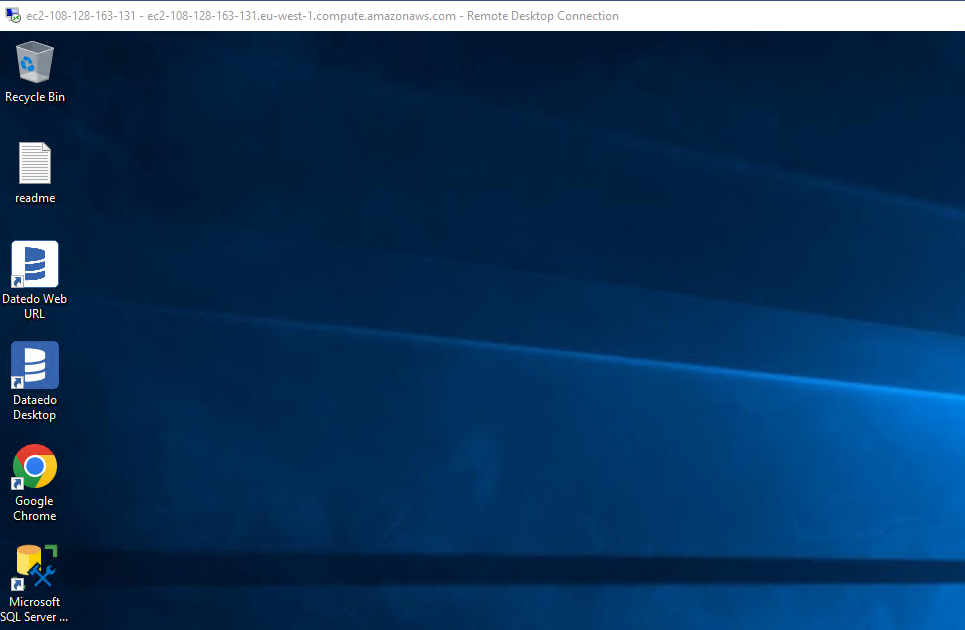Select the Dataedo Desktop shortcut icon
965x630 pixels.
click(x=35, y=365)
